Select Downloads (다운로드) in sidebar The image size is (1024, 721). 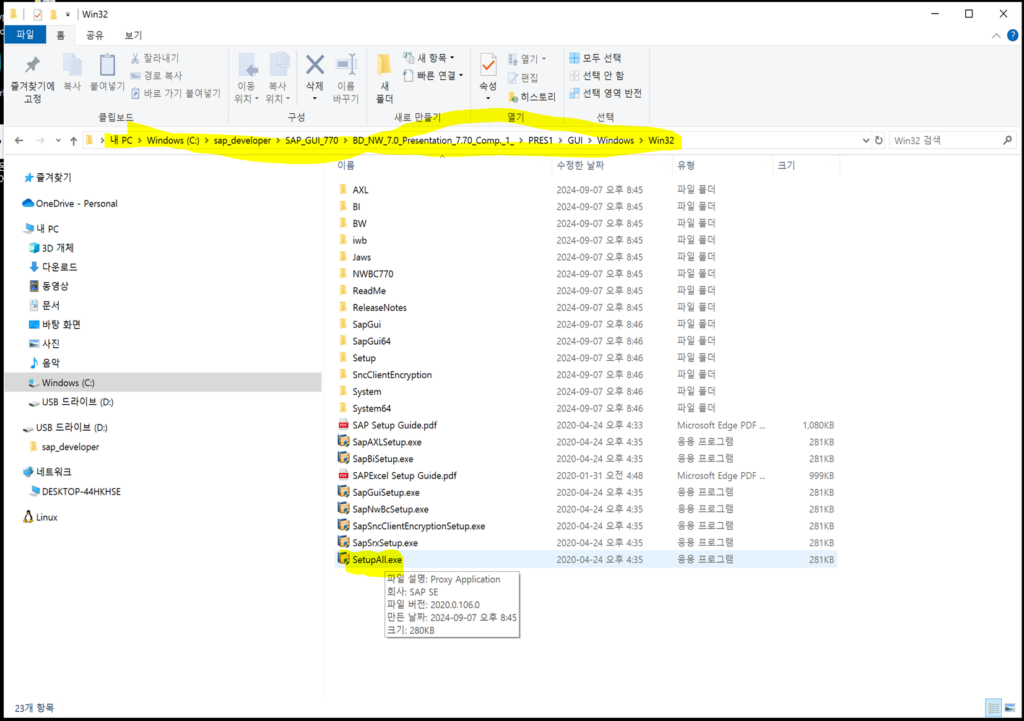coord(53,267)
